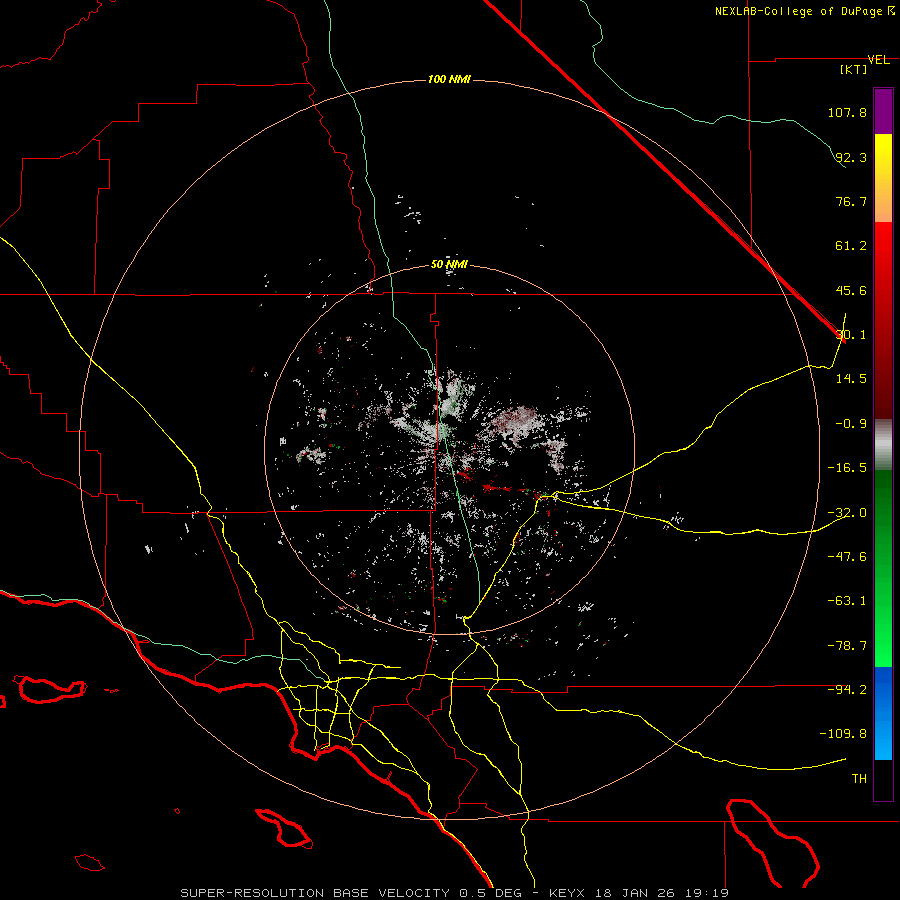Select the 61.2 scale value
This screenshot has height=900, width=900.
(x=851, y=246)
